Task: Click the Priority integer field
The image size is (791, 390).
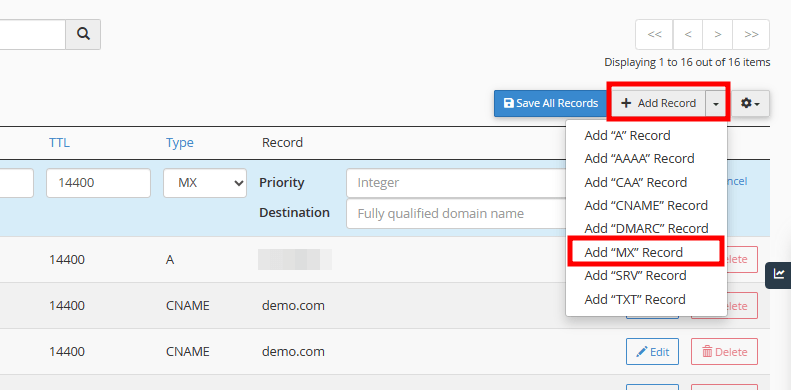Action: (457, 183)
